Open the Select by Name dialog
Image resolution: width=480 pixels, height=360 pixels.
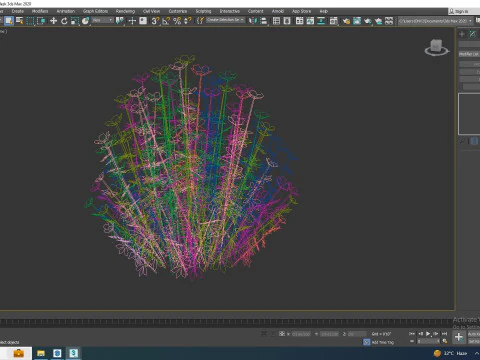(x=20, y=21)
